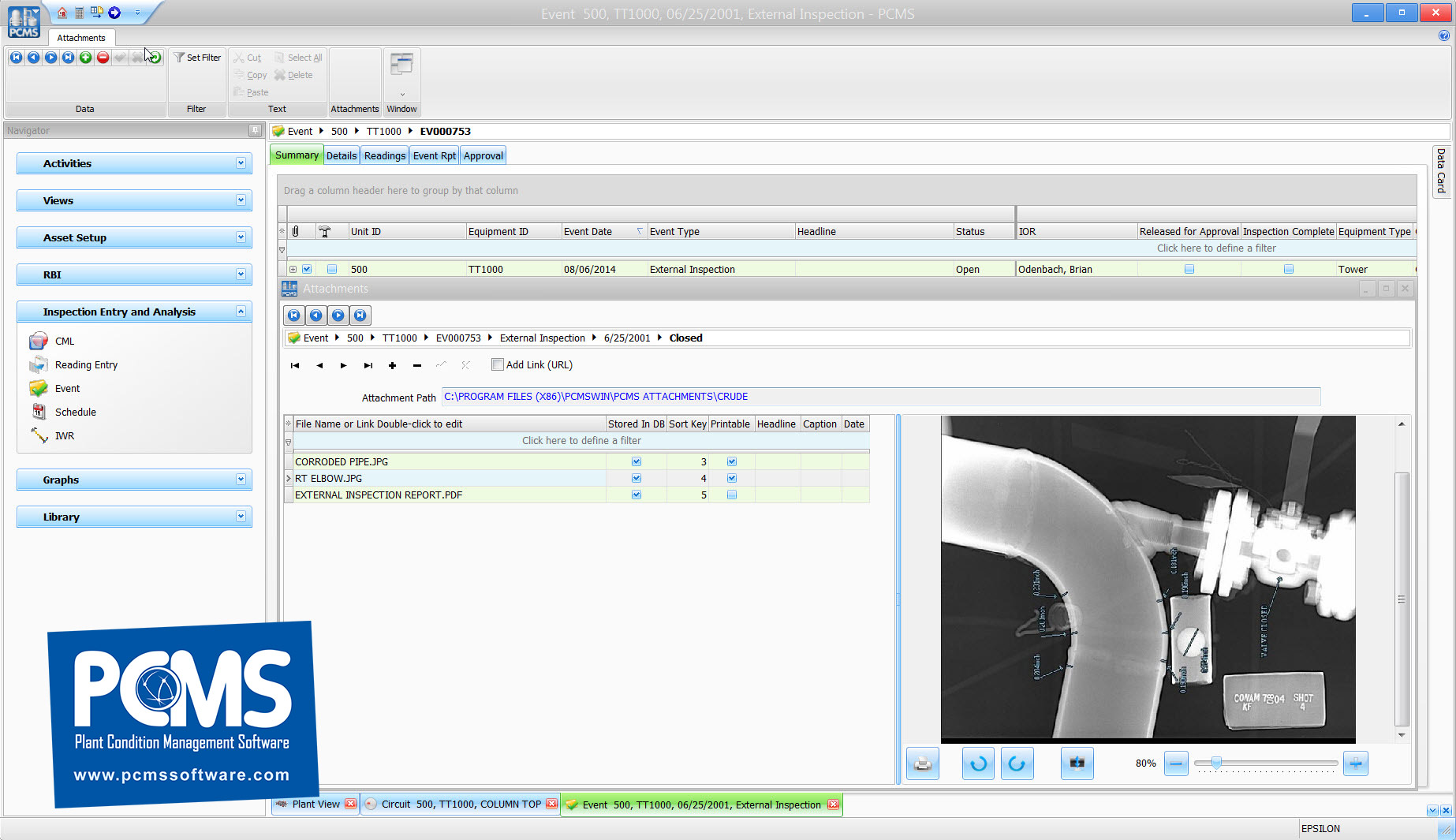Viewport: 1456px width, 840px height.
Task: Click the red delete record icon in Data ribbon
Action: point(103,58)
